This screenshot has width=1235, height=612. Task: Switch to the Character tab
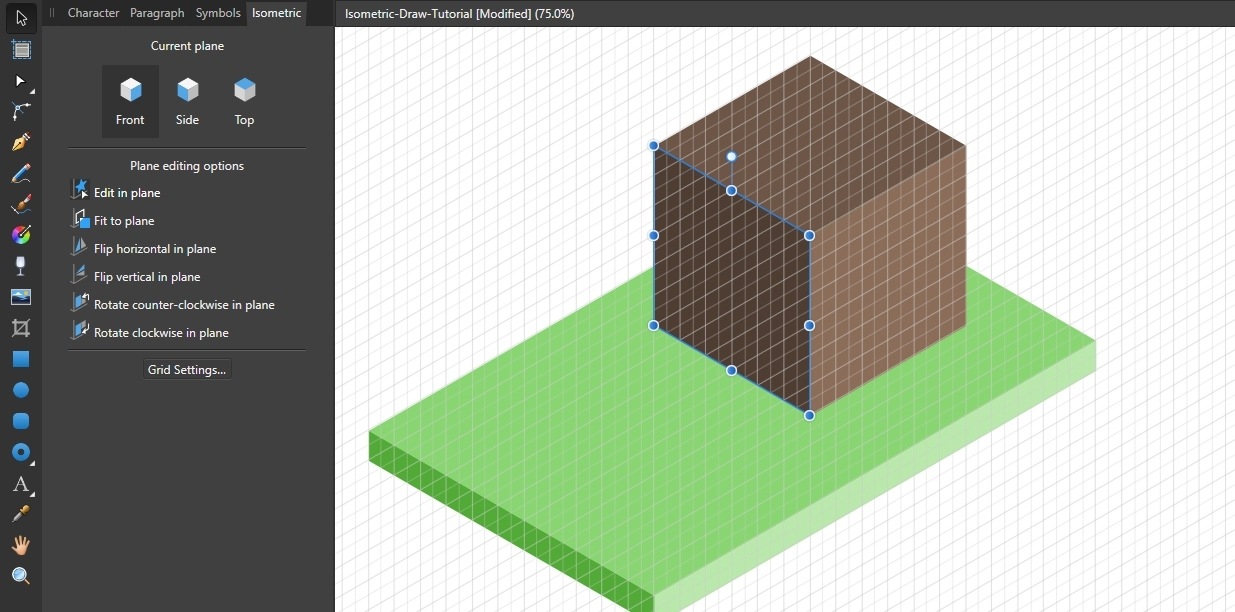click(93, 13)
